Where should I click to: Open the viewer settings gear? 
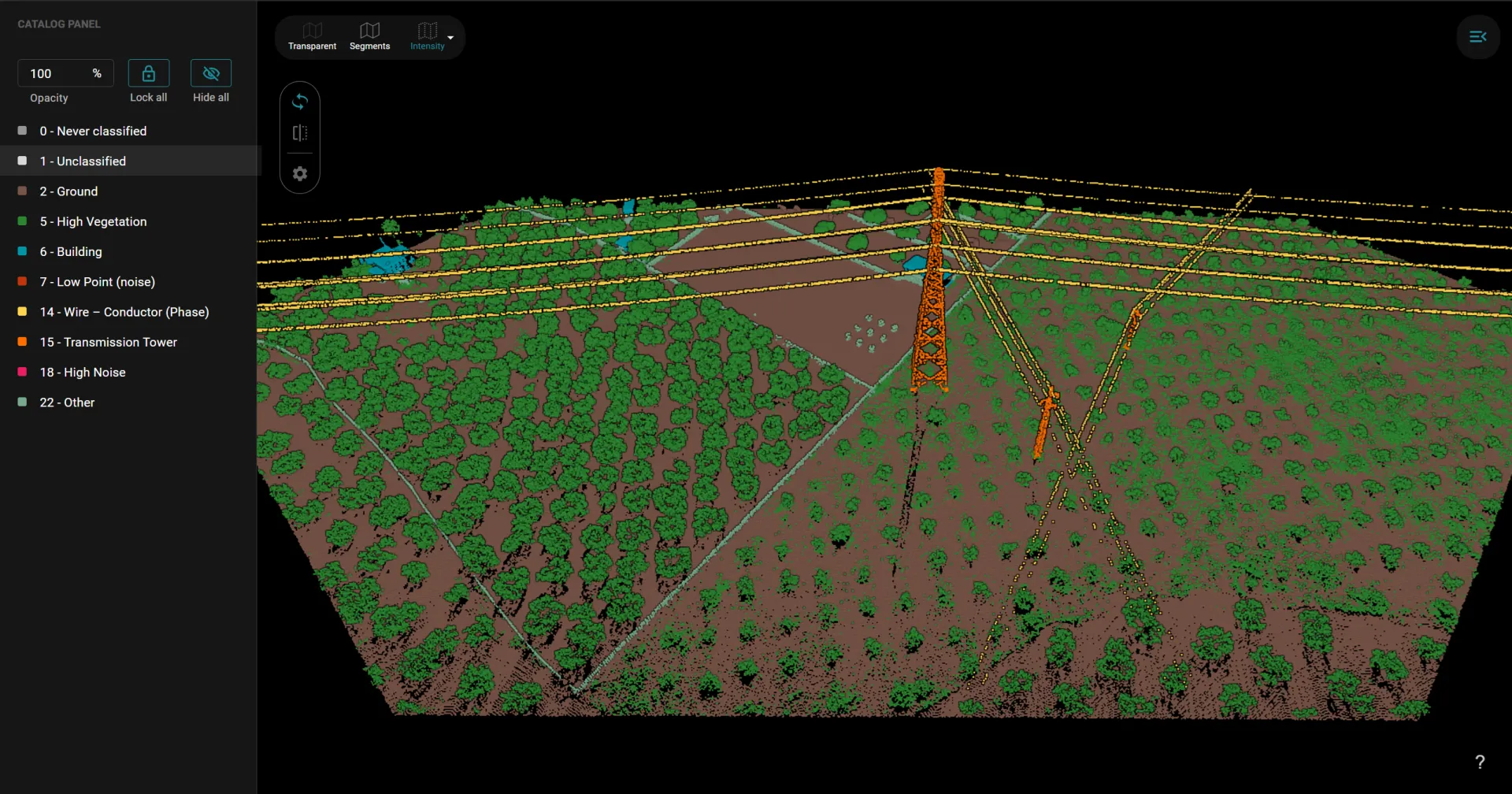coord(300,173)
